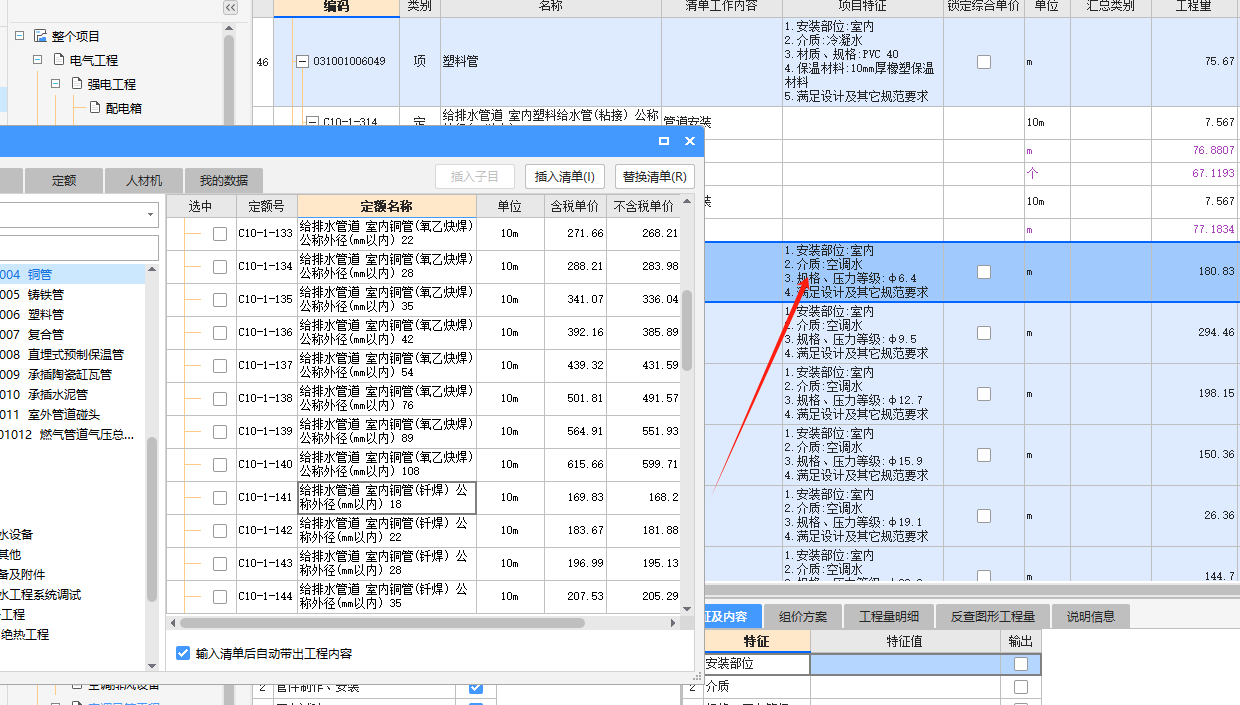Click the 替换清单(R) button
This screenshot has height=705, width=1240.
click(x=655, y=177)
